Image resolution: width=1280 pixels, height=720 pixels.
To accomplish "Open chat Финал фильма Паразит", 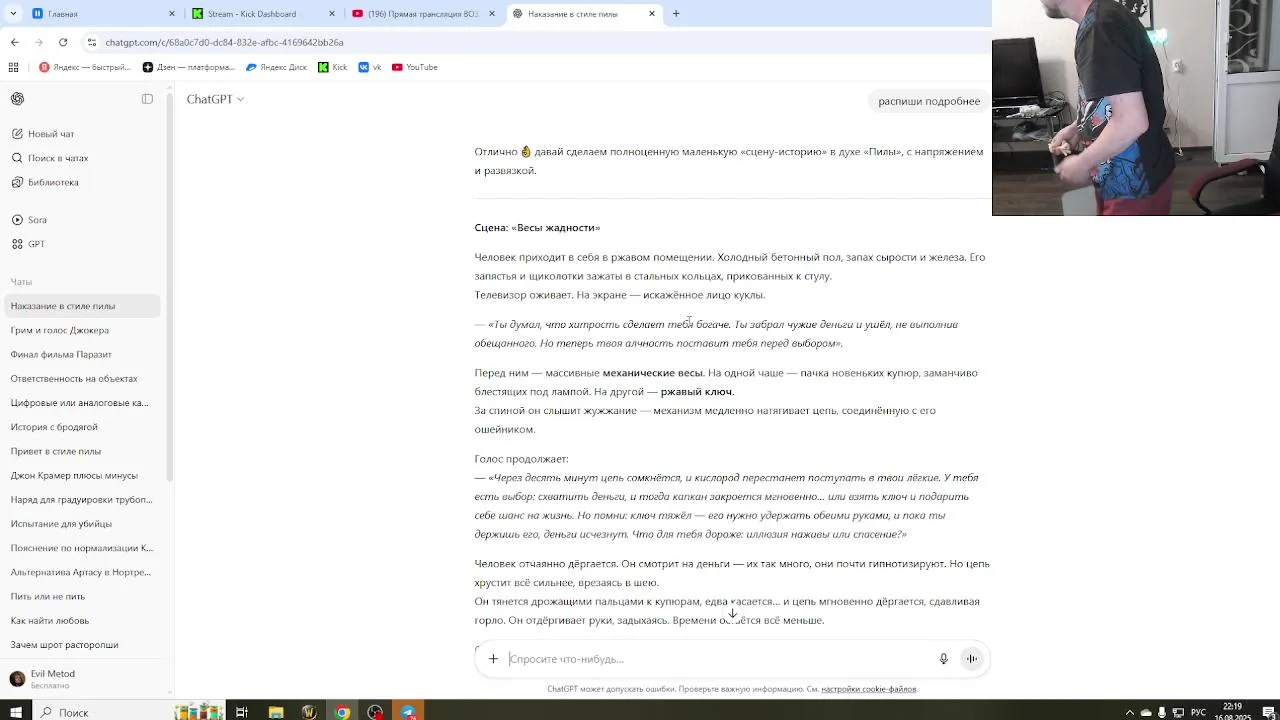I will tap(82, 354).
